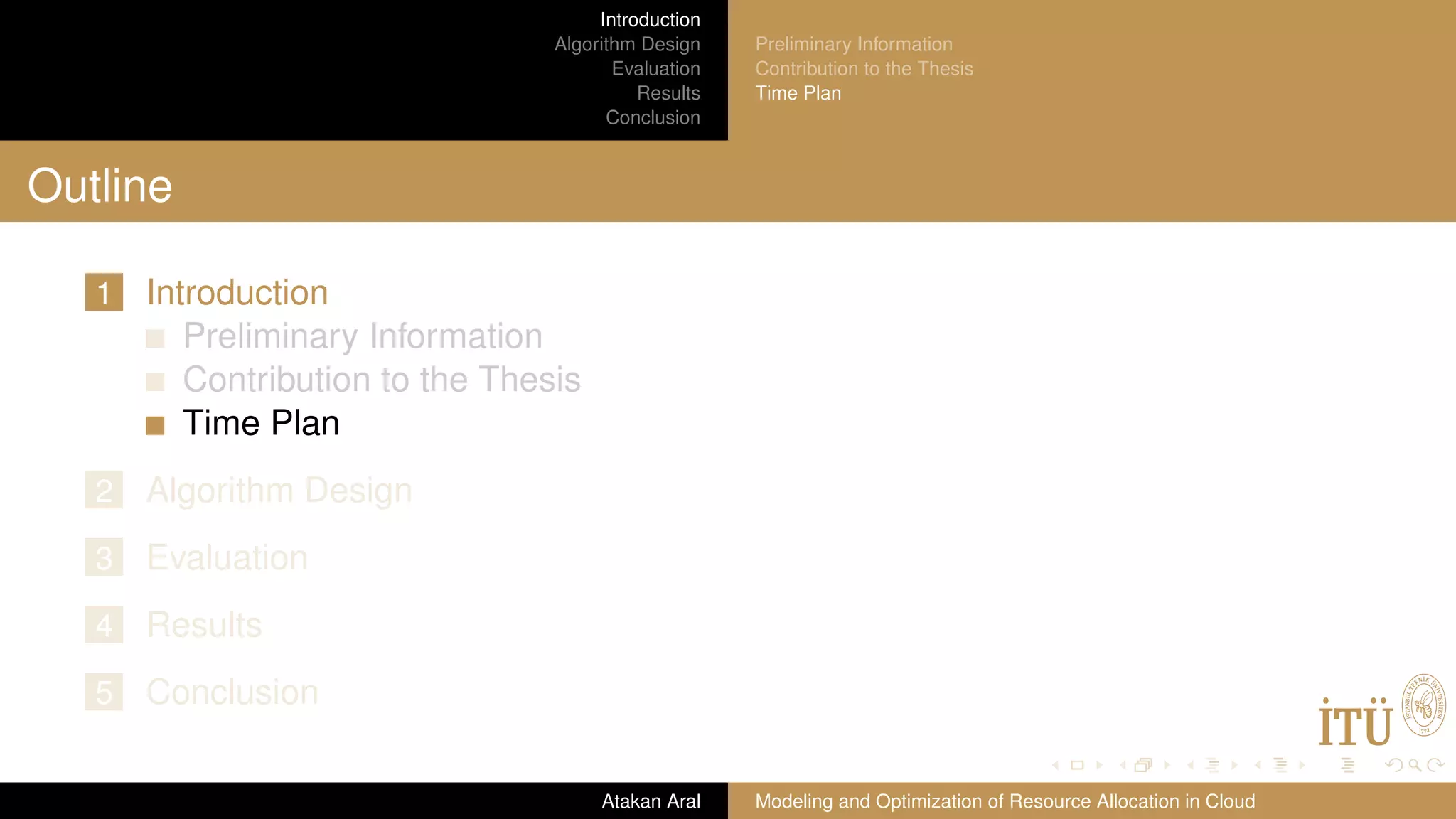
Task: Go to previous frame using left arrow
Action: click(x=1123, y=765)
